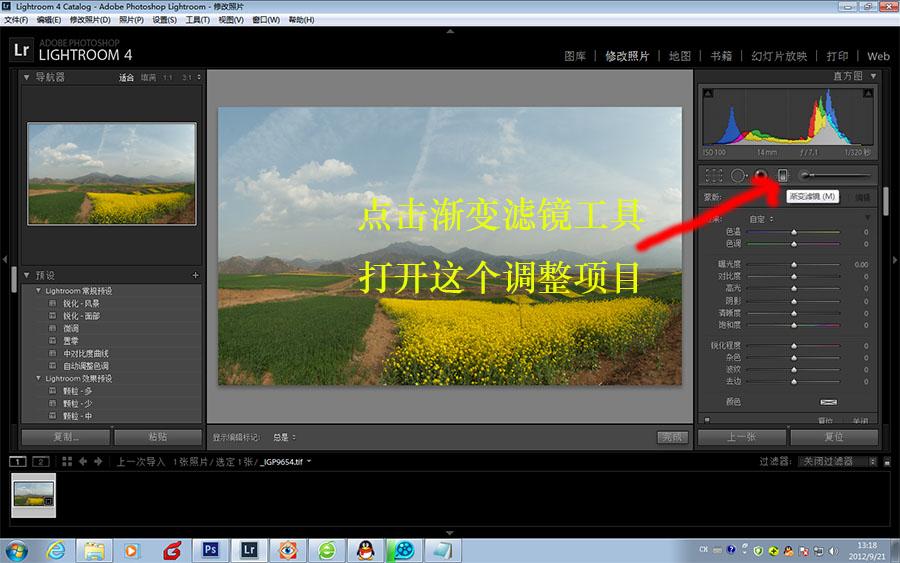This screenshot has height=563, width=900.
Task: Open the 显示编辑标记 总是 dropdown
Action: click(x=284, y=437)
